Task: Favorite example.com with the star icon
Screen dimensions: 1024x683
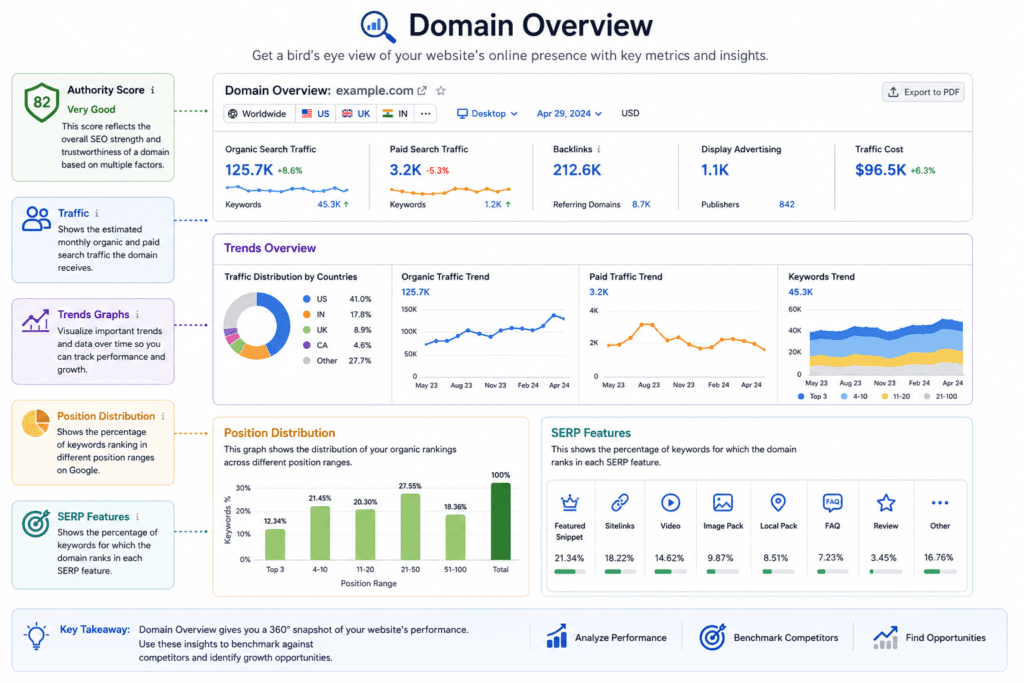Action: pos(441,91)
